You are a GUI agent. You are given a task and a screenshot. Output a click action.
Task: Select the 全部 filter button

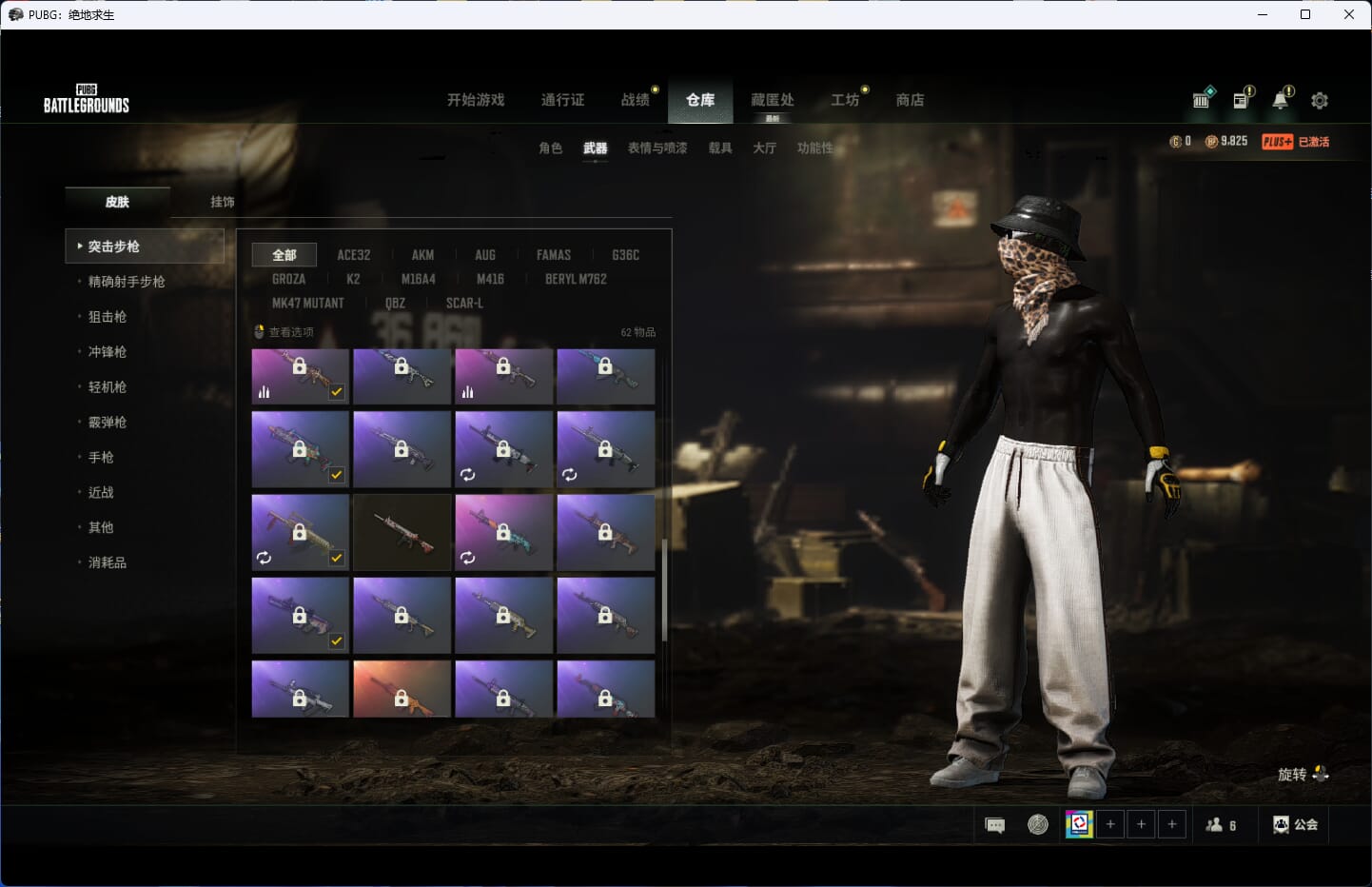coord(284,255)
